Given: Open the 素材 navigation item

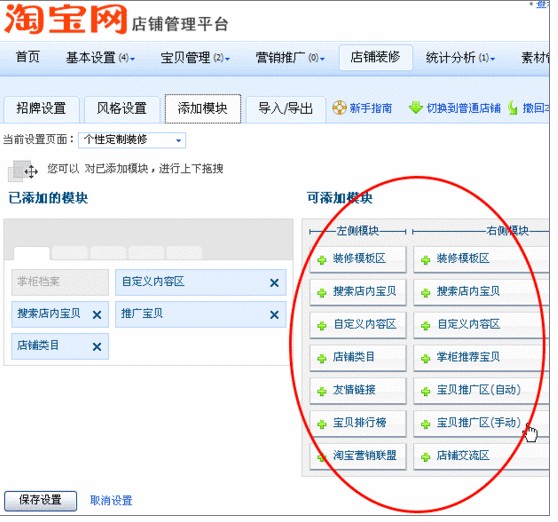Looking at the screenshot, I should (535, 57).
